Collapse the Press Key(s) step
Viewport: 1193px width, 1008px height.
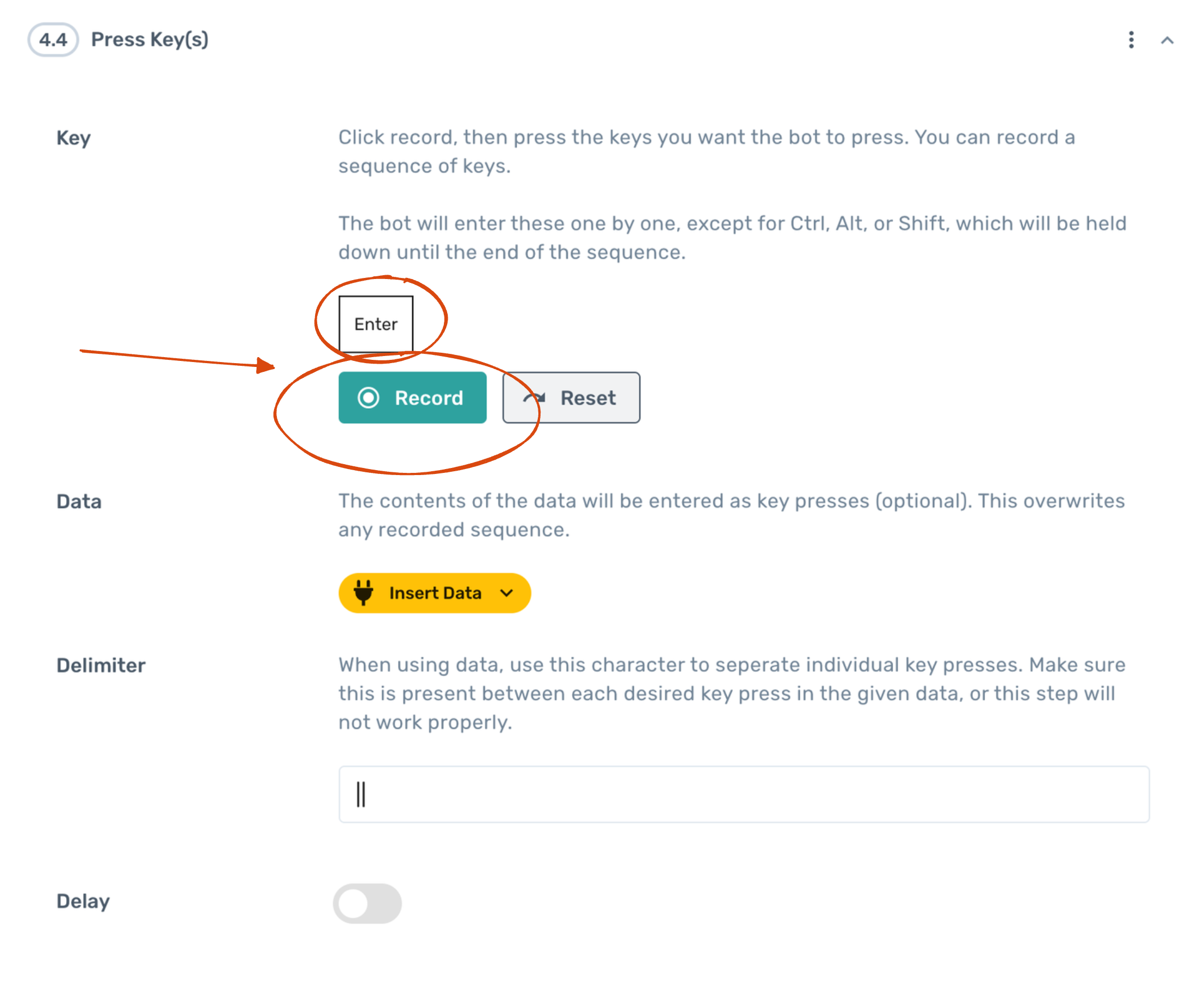coord(1167,40)
